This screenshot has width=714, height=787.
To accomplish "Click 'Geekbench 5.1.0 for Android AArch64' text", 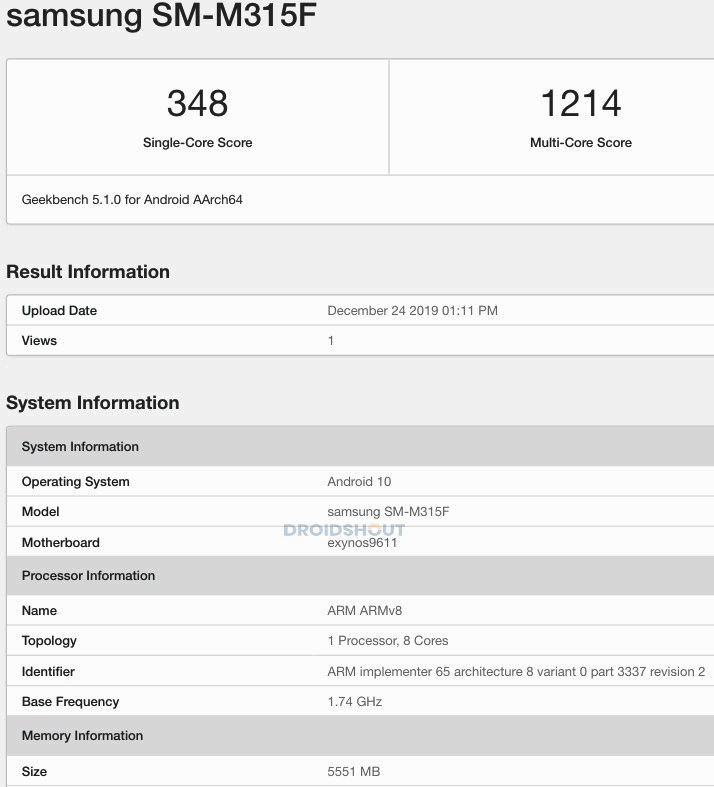I will (132, 200).
